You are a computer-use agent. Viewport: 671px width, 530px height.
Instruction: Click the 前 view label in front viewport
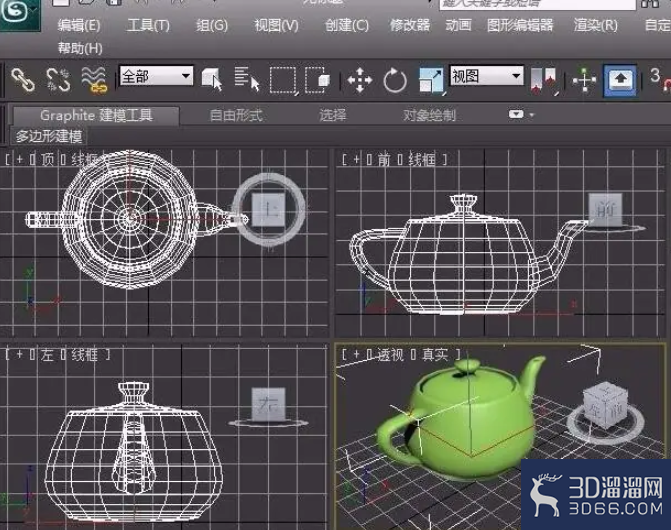pos(384,160)
